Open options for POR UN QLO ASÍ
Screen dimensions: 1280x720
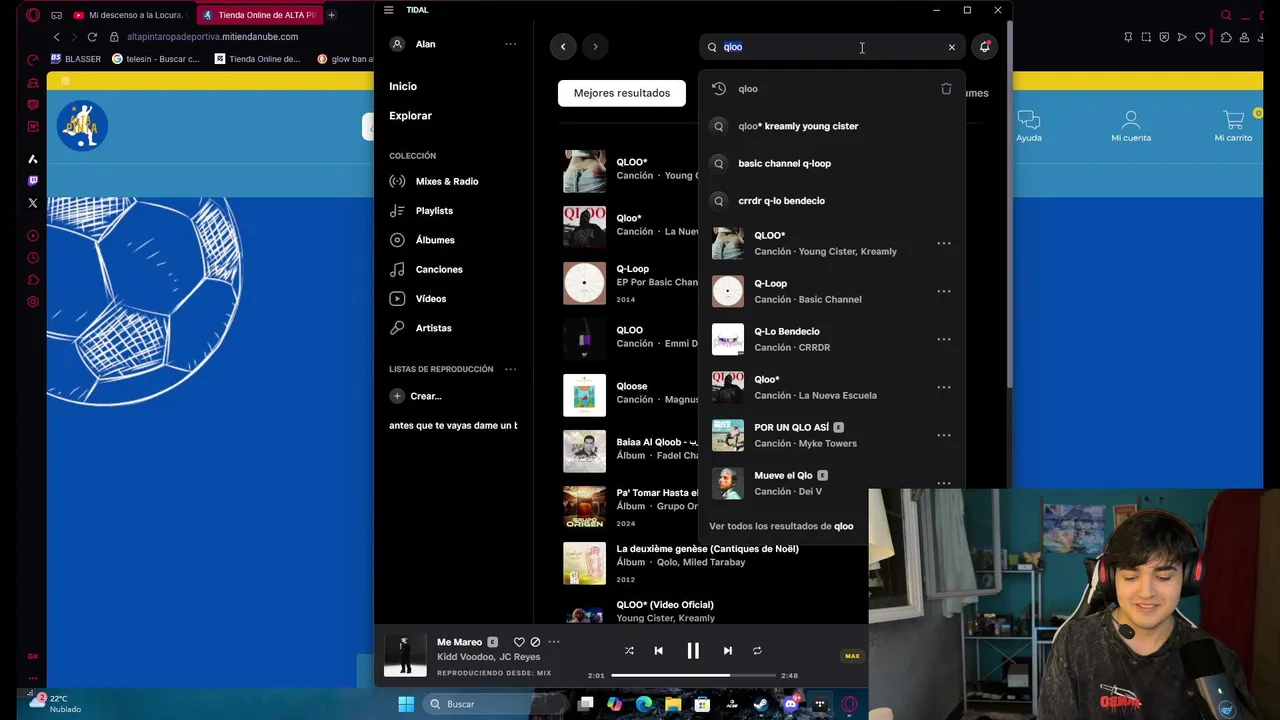(944, 435)
